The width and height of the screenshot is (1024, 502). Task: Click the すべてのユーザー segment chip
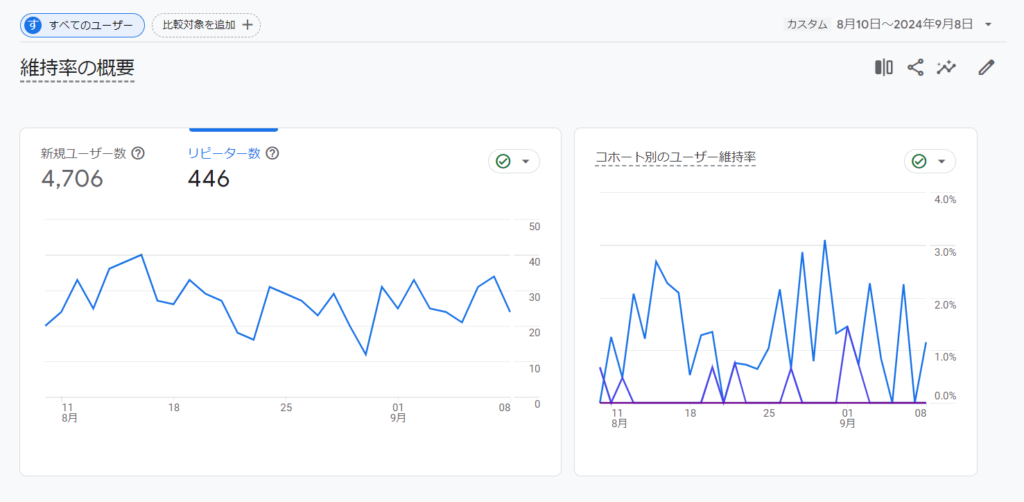click(x=82, y=25)
